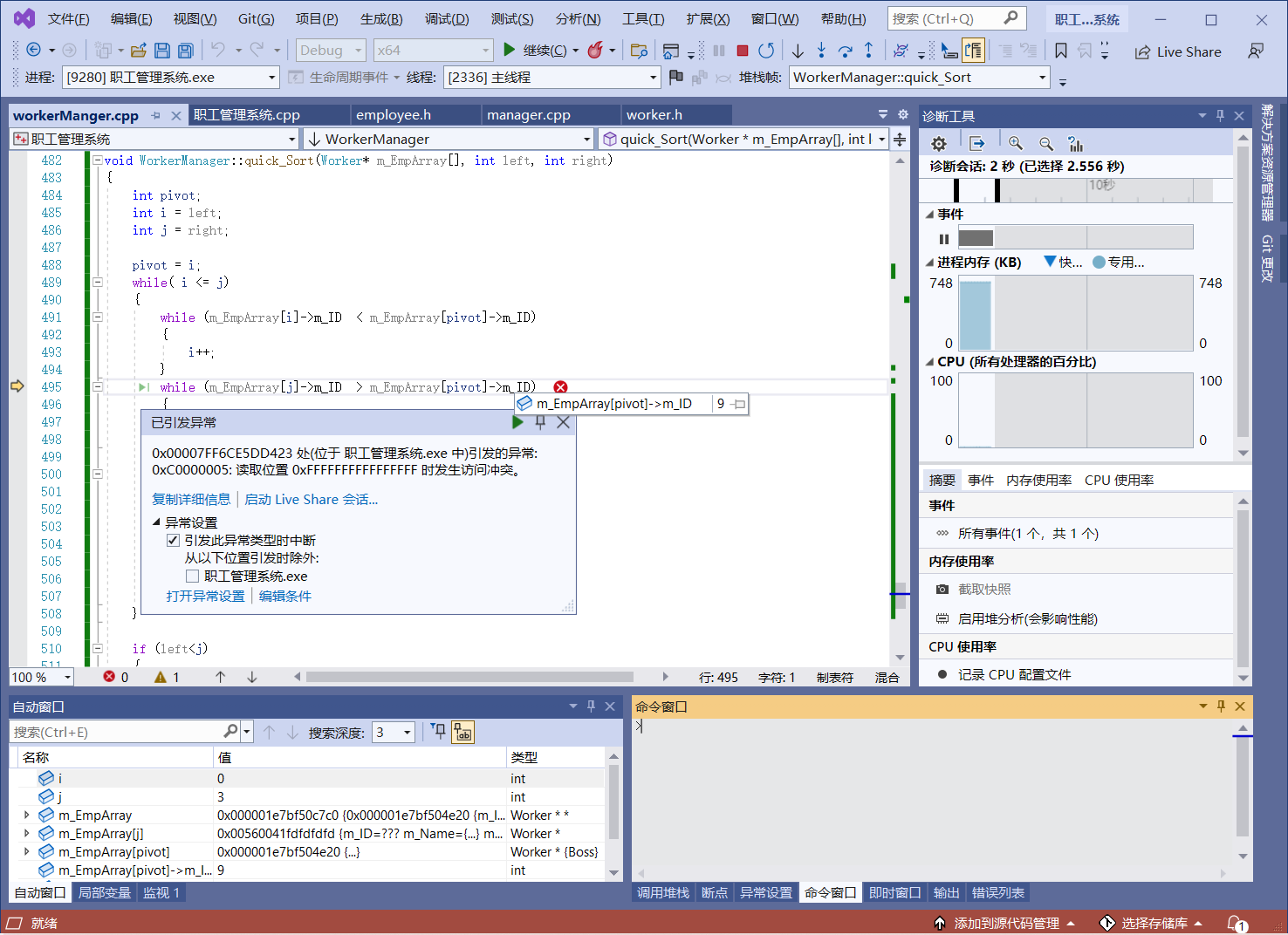Image resolution: width=1288 pixels, height=935 pixels.
Task: Click 复制详细信息 link
Action: 191,499
